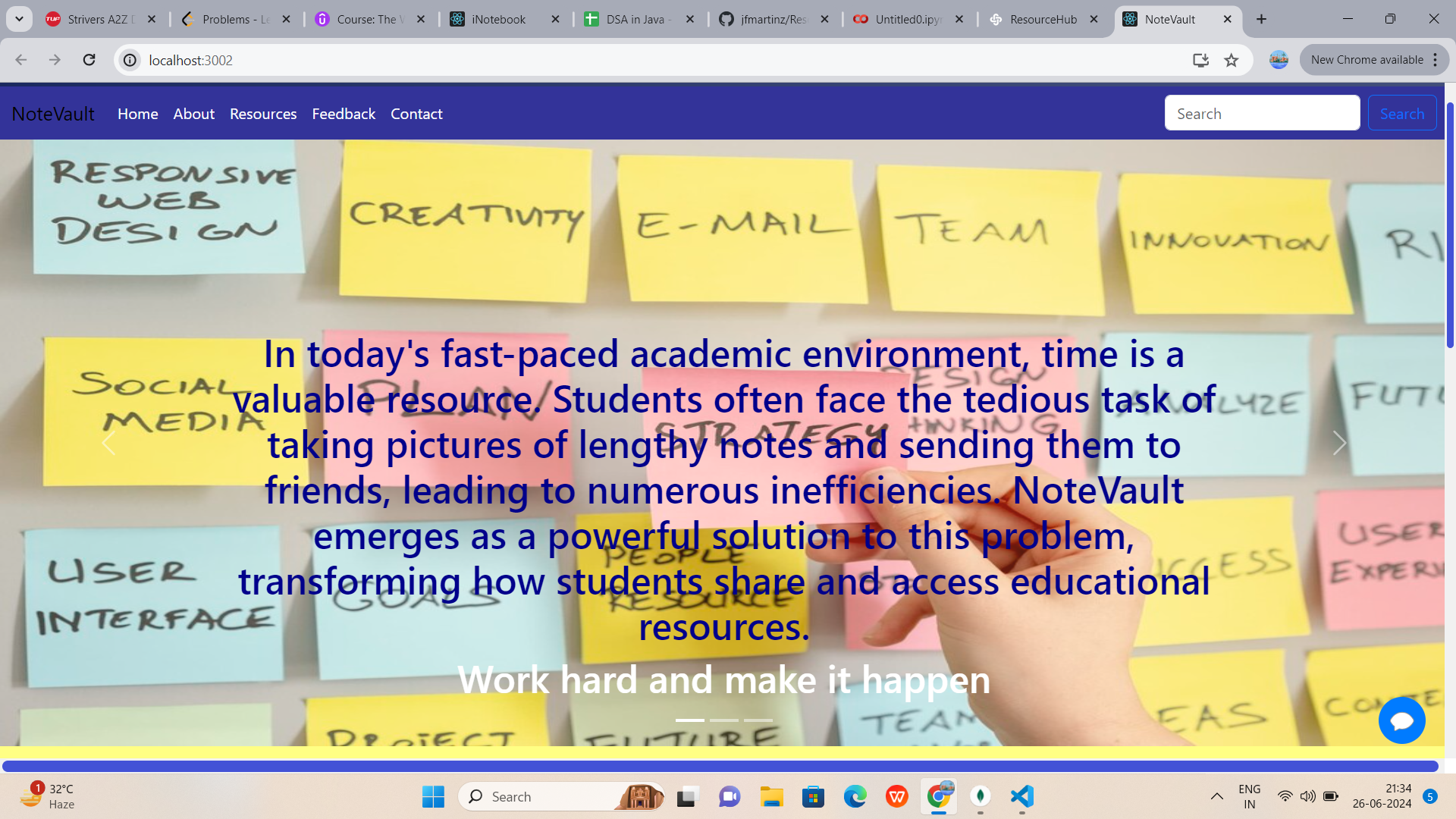View site information icon
The height and width of the screenshot is (819, 1456).
(x=130, y=60)
